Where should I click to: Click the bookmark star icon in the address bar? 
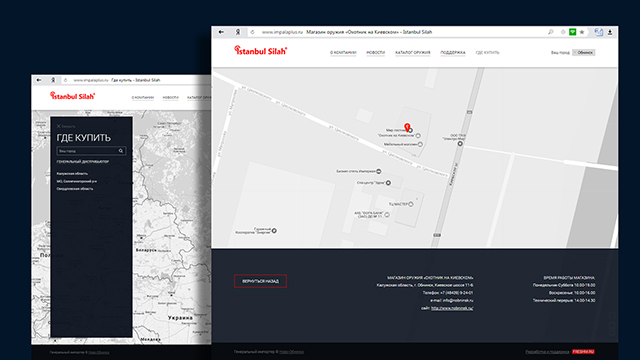(x=582, y=32)
